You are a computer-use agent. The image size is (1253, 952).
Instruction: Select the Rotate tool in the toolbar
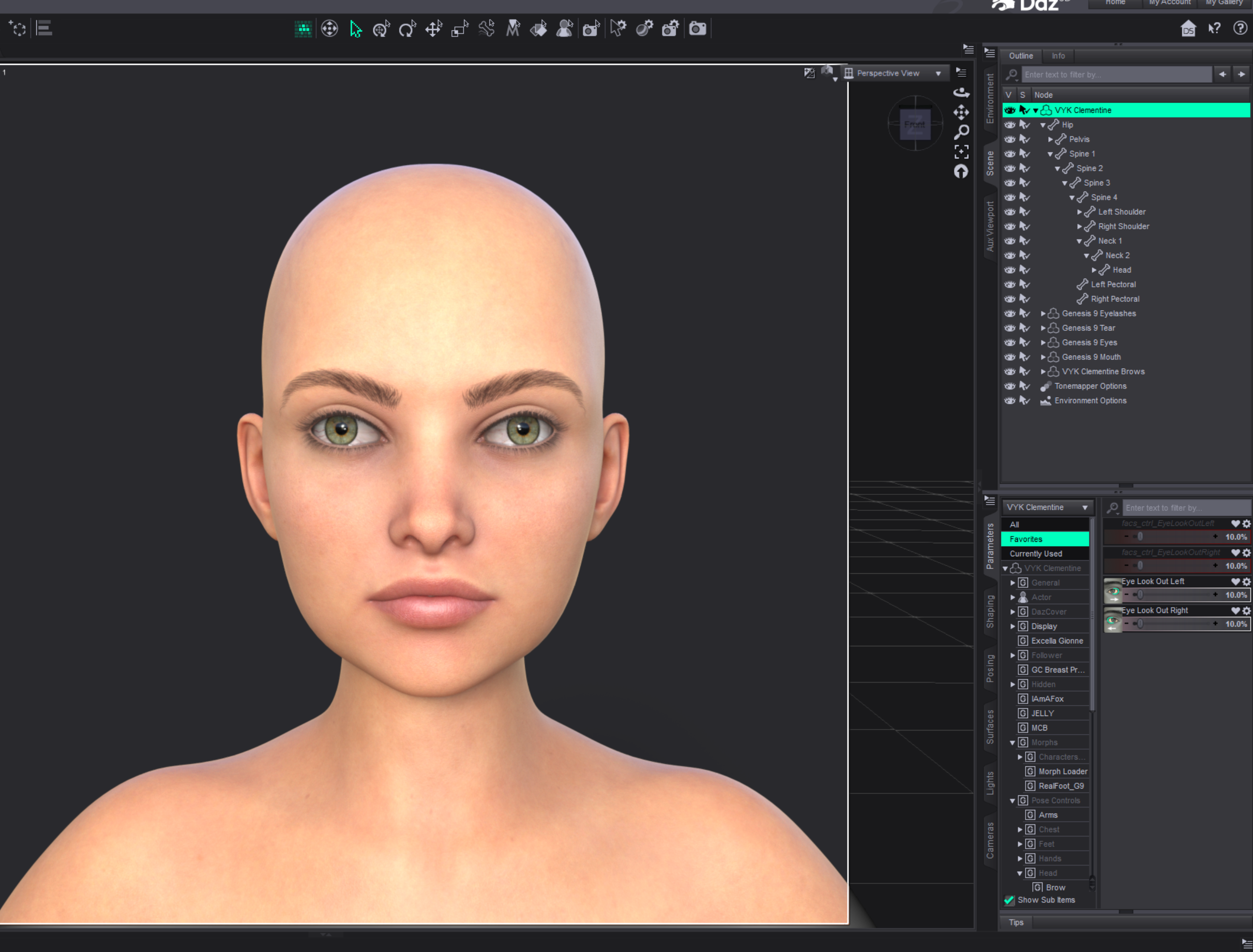pos(408,29)
